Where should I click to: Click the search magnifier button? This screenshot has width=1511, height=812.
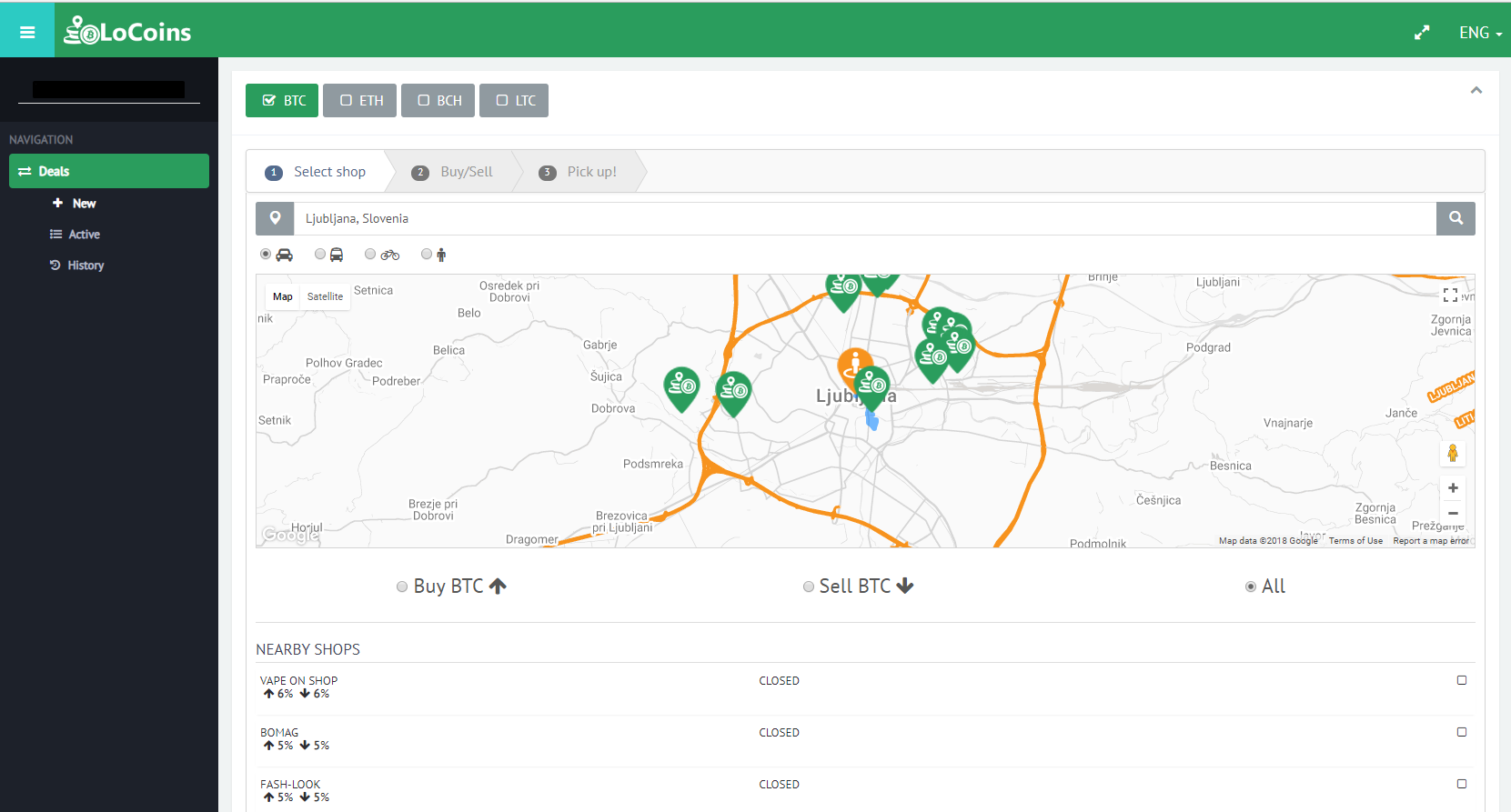pos(1456,218)
